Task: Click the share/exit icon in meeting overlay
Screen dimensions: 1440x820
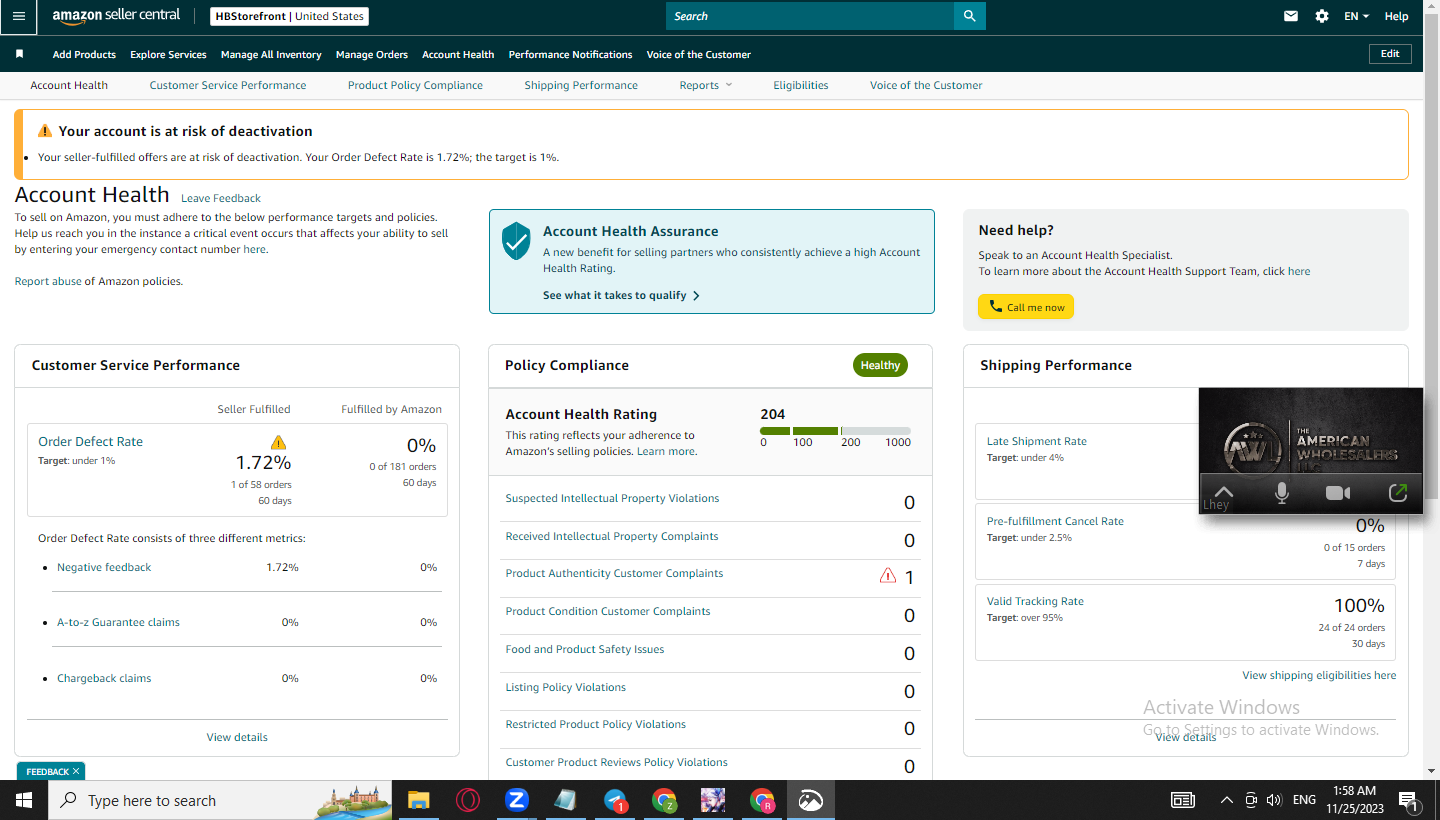Action: (x=1398, y=493)
